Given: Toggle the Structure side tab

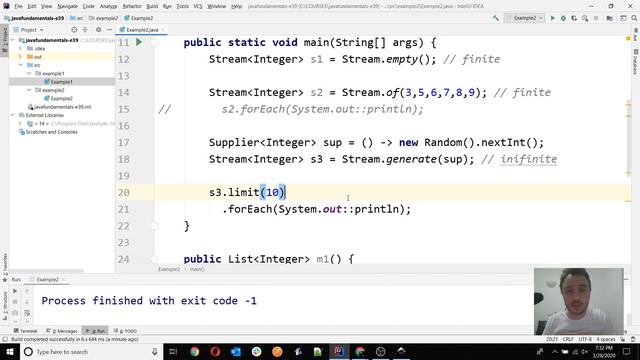Looking at the screenshot, I should tap(5, 306).
